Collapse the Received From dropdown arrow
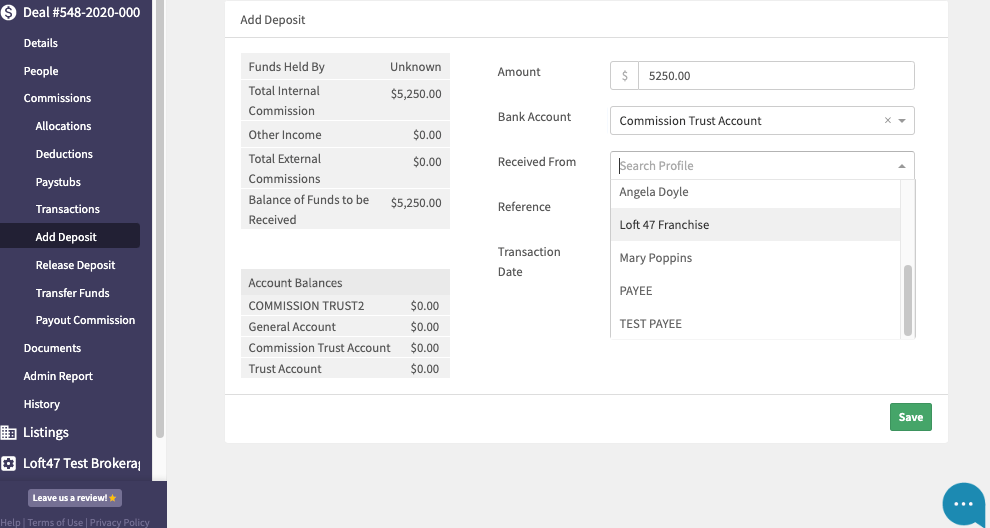Viewport: 990px width, 528px height. pos(902,166)
